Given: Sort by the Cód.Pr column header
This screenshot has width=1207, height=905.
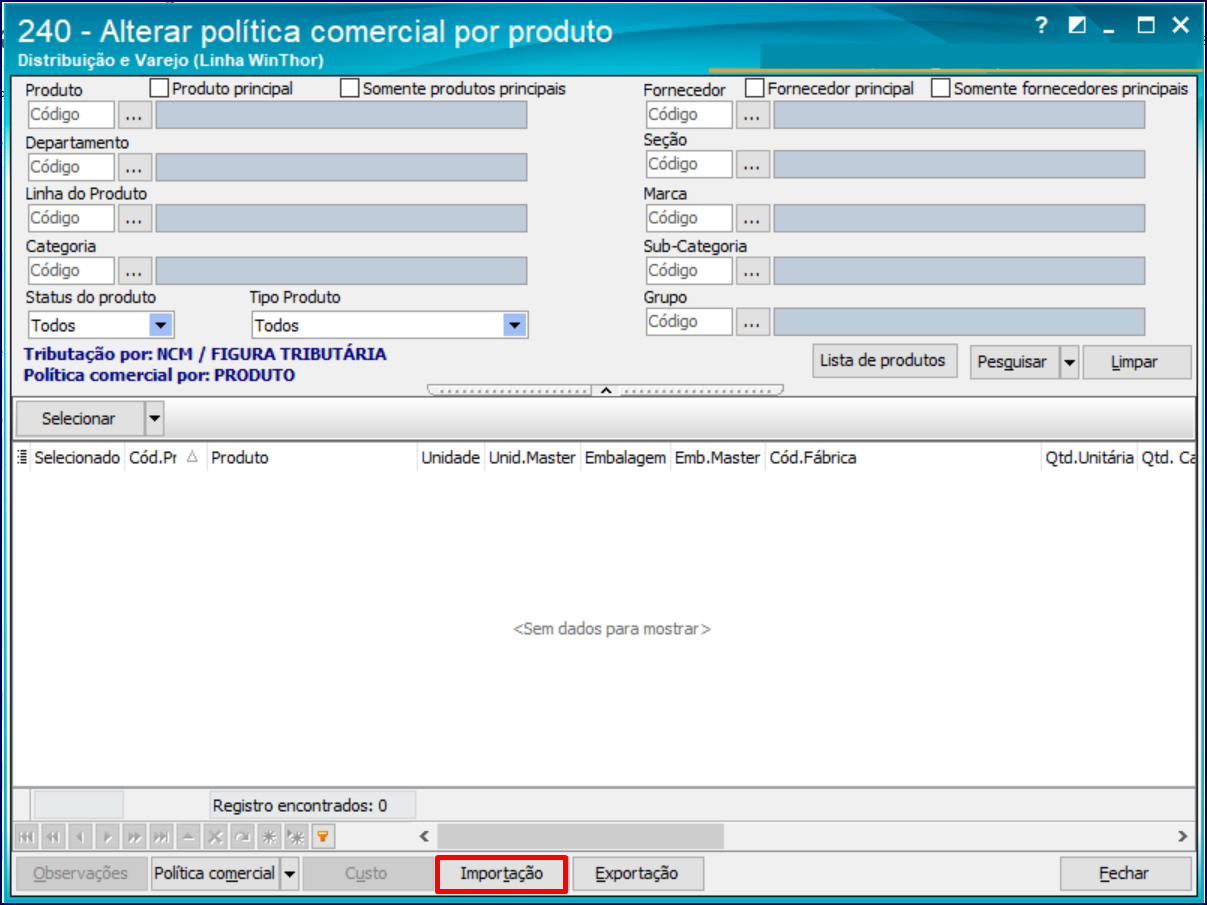Looking at the screenshot, I should 165,458.
